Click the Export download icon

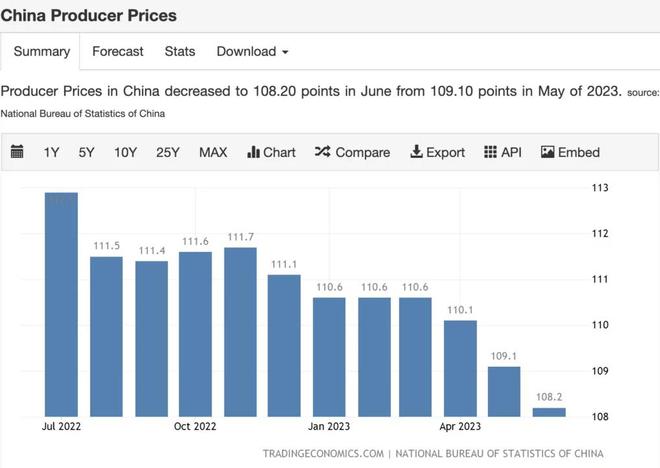416,152
